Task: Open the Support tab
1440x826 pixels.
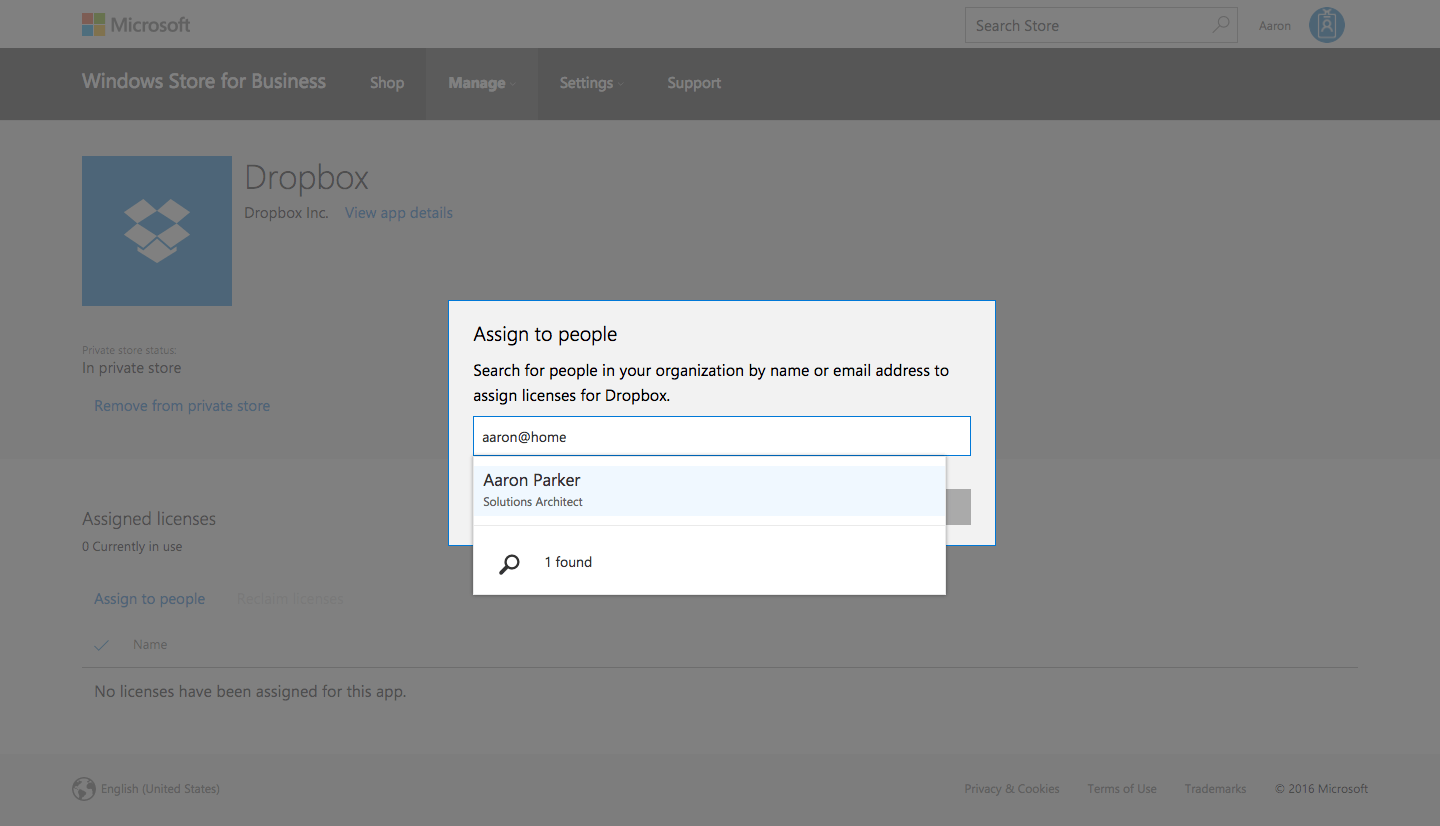Action: click(x=694, y=83)
